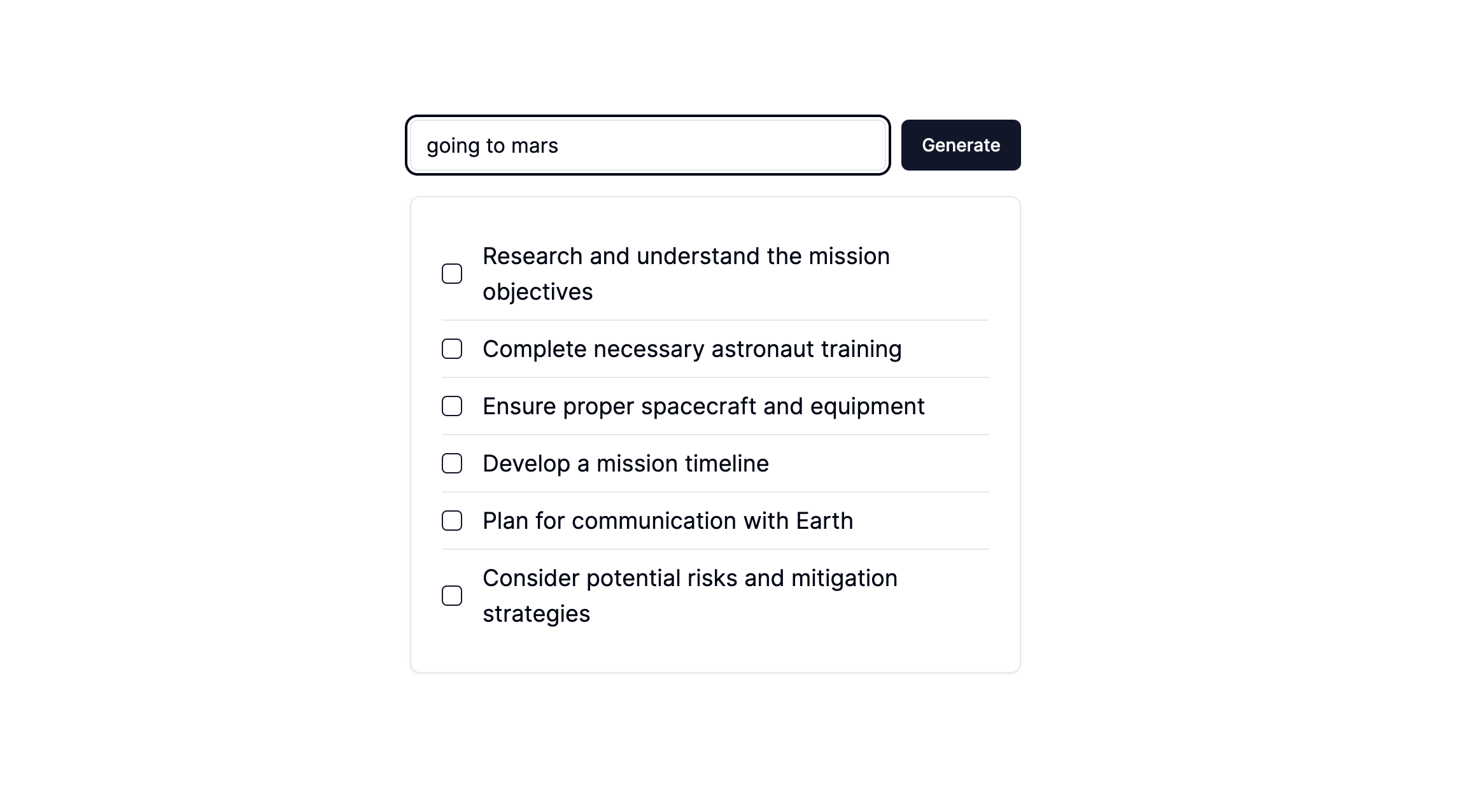Tick the 'Complete necessary astronaut training' checkbox
The height and width of the screenshot is (812, 1473).
coord(452,349)
